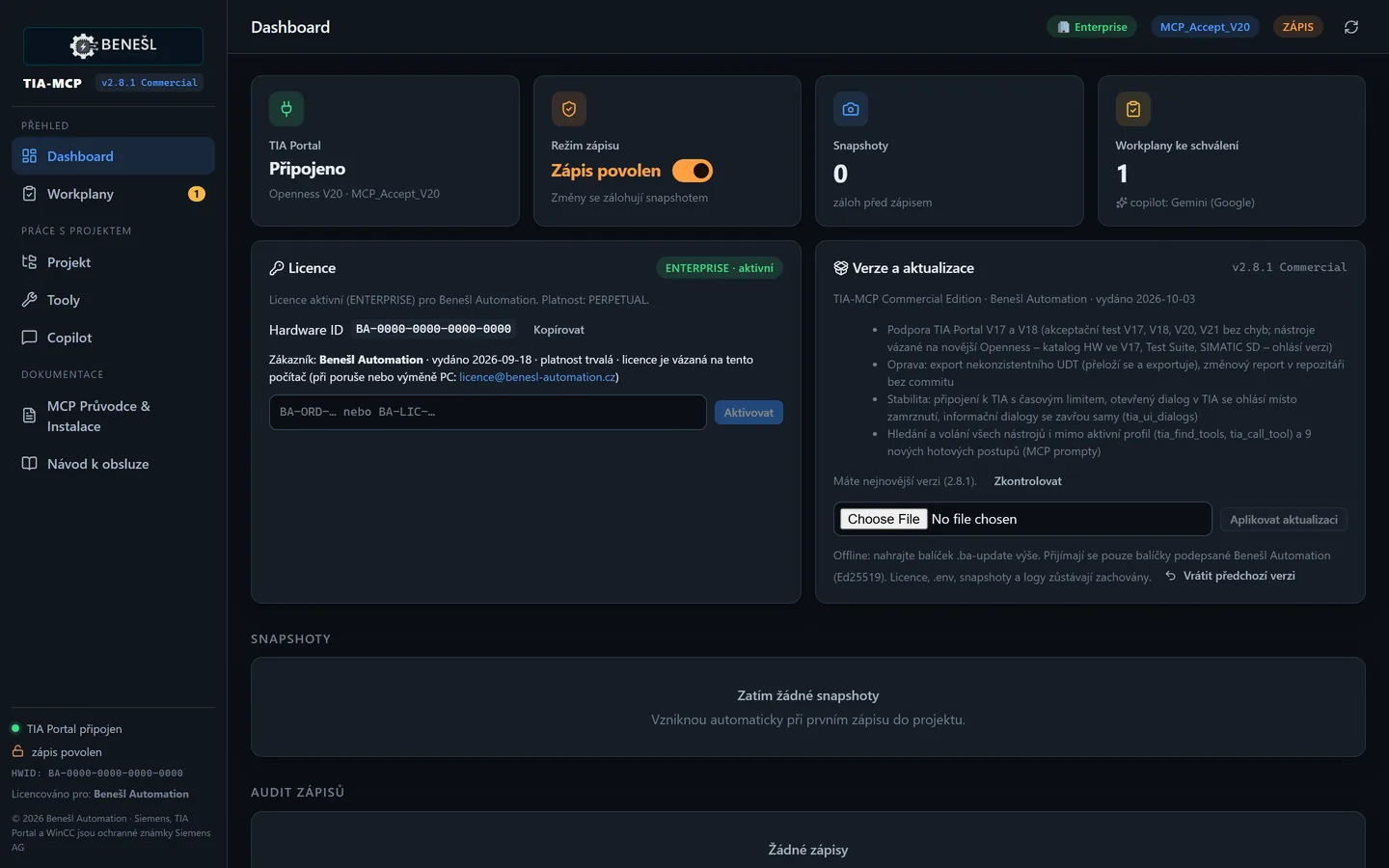Open Tooly in the sidebar
Viewport: 1389px width, 868px height.
pos(113,300)
